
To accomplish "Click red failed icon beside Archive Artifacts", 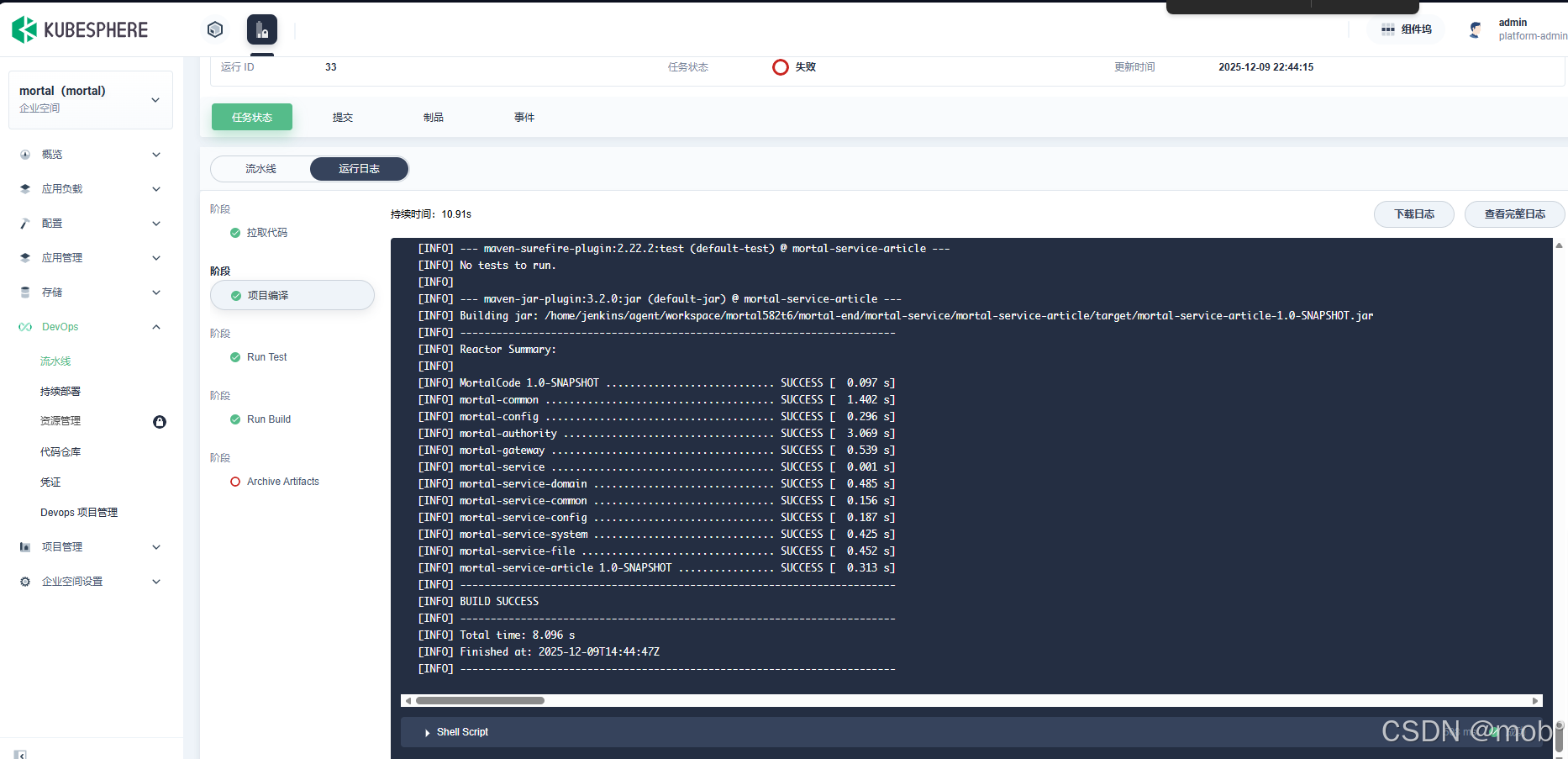I will click(235, 482).
